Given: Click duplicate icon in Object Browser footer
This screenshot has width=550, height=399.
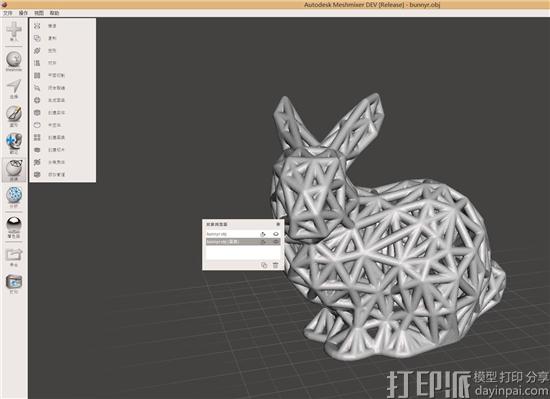Looking at the screenshot, I should [264, 265].
